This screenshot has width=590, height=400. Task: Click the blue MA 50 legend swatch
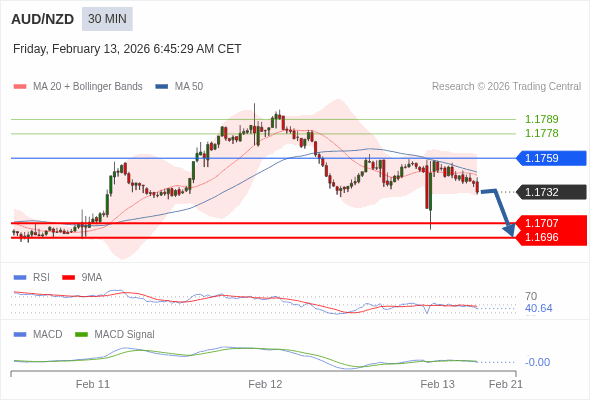pyautogui.click(x=162, y=87)
